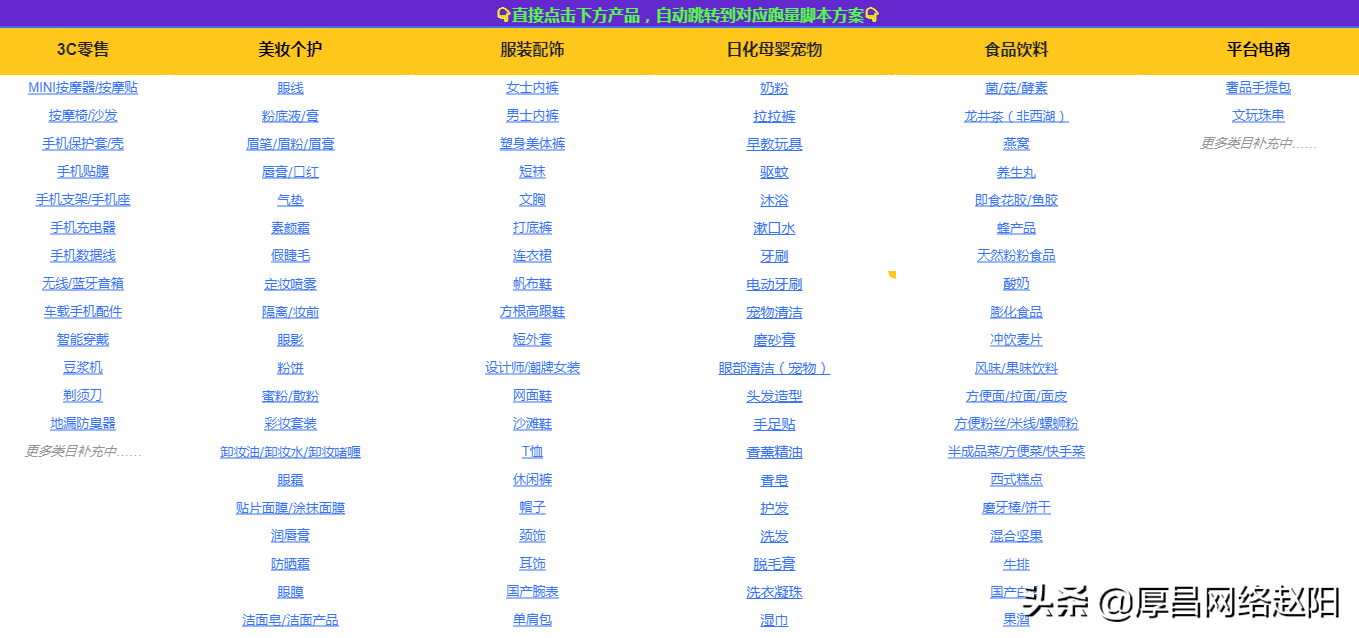Click the 防晒霜 link

(290, 564)
